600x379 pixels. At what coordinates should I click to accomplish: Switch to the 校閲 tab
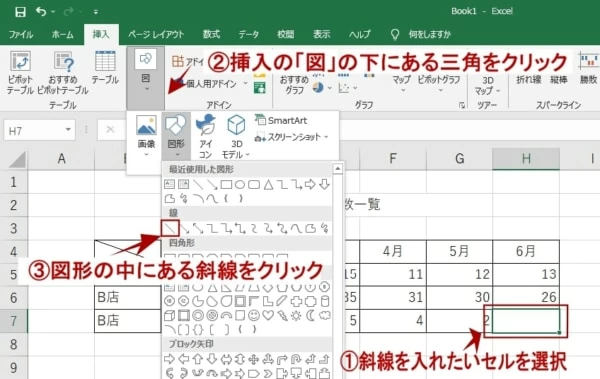pyautogui.click(x=285, y=34)
